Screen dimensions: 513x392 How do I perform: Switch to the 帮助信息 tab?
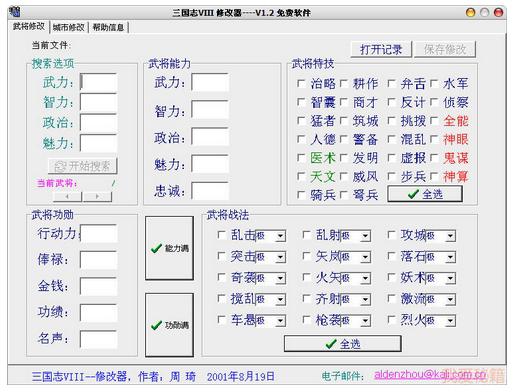[108, 27]
